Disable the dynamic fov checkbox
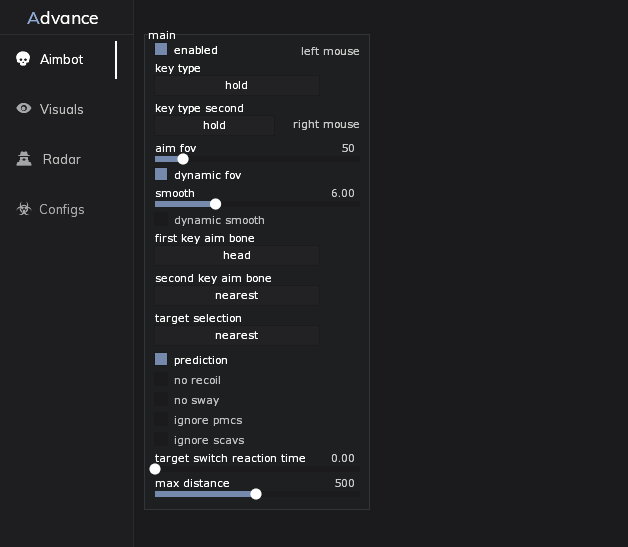The width and height of the screenshot is (628, 547). pyautogui.click(x=161, y=174)
